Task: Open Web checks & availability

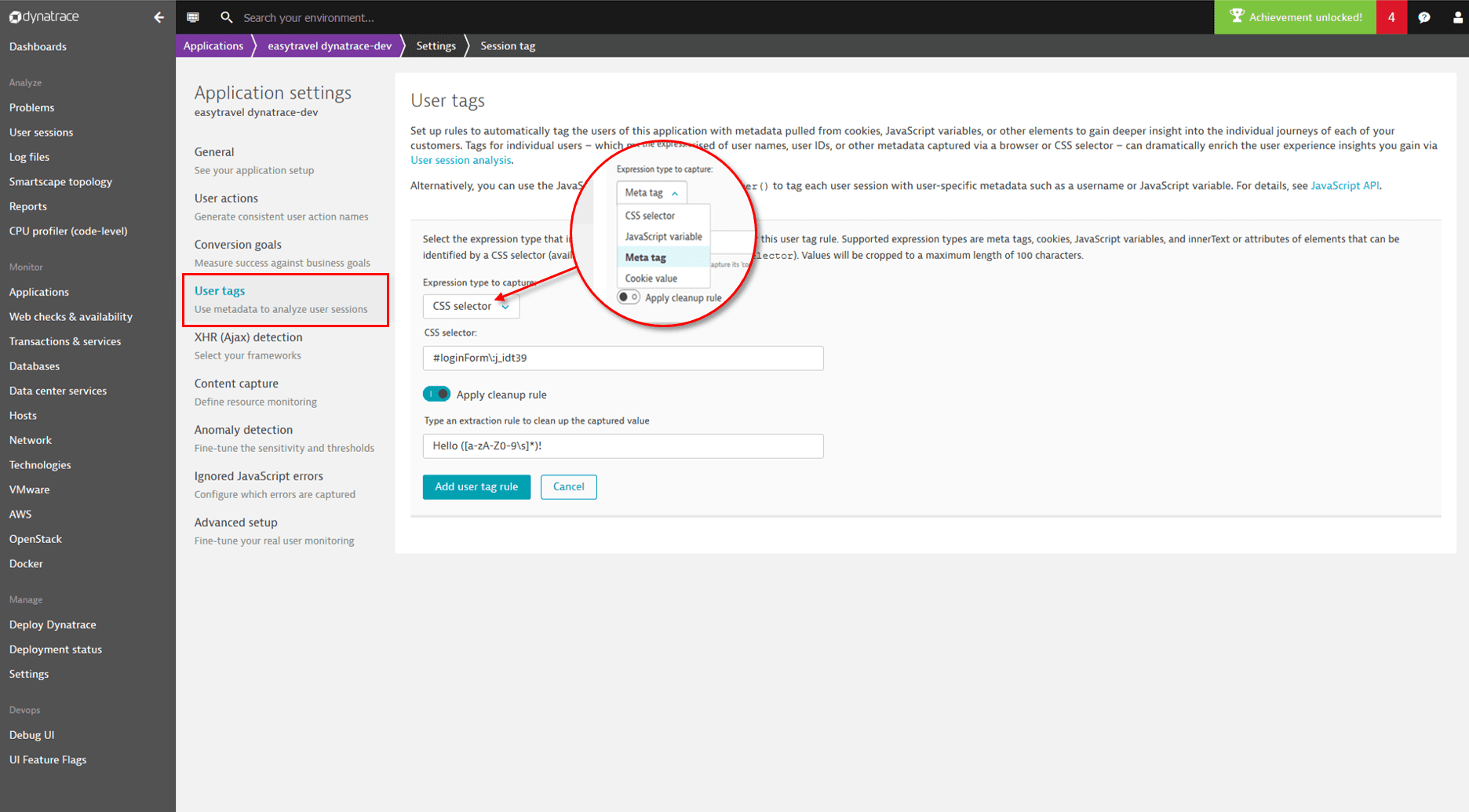Action: click(x=71, y=316)
